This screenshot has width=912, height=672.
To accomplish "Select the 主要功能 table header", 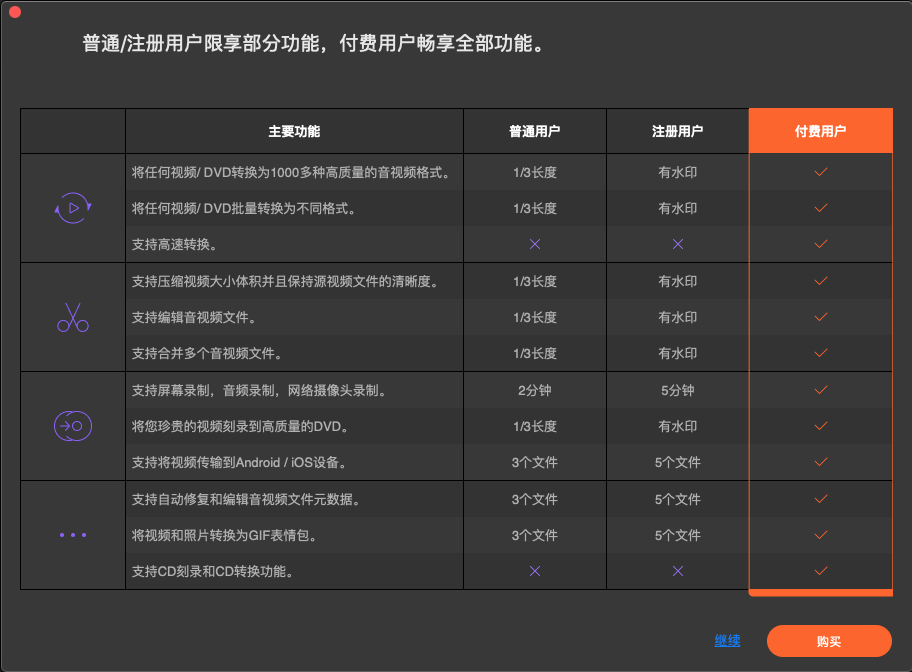I will point(293,130).
